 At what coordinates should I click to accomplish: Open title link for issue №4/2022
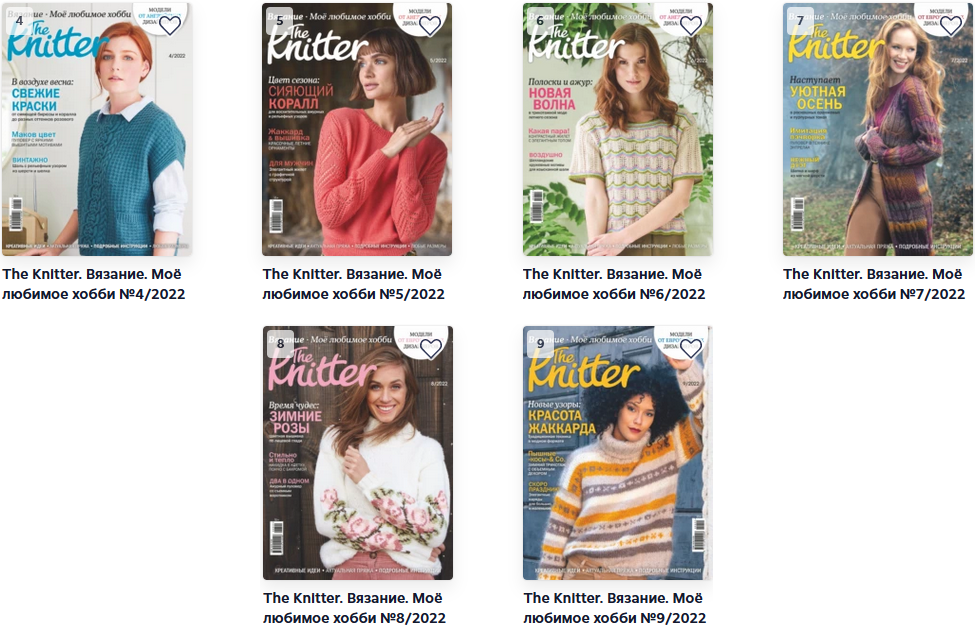[x=93, y=284]
